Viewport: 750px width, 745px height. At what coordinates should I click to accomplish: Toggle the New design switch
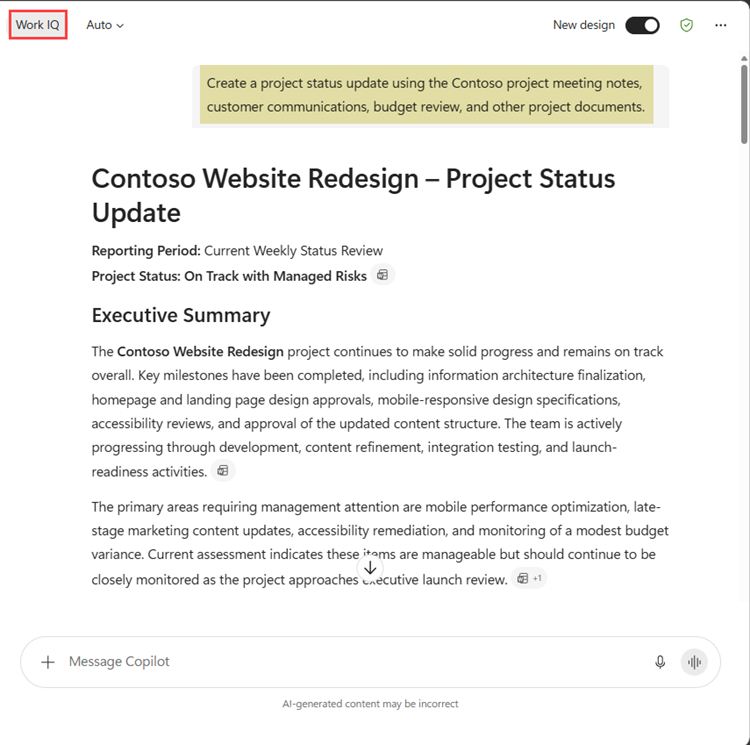tap(642, 25)
